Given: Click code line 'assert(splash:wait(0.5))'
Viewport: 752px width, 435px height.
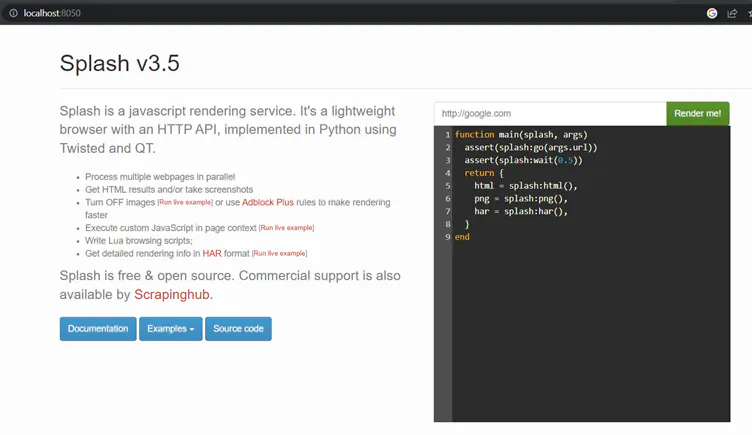Looking at the screenshot, I should [x=523, y=160].
